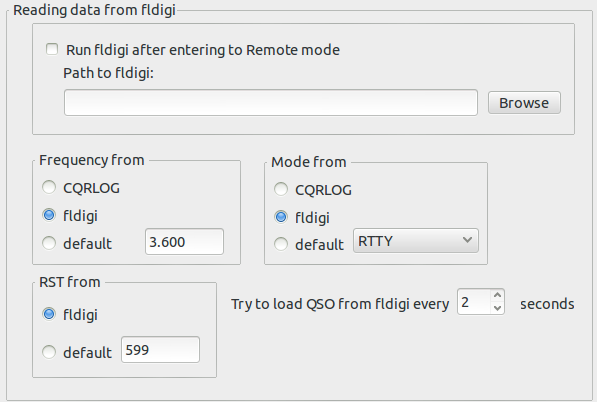The image size is (597, 402).
Task: Choose default RST radio option
Action: coord(49,352)
